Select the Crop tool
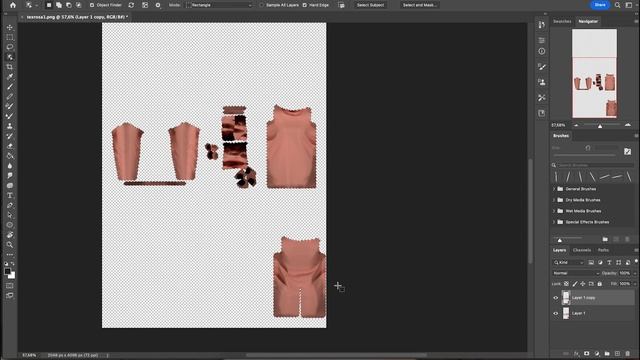 (x=10, y=67)
